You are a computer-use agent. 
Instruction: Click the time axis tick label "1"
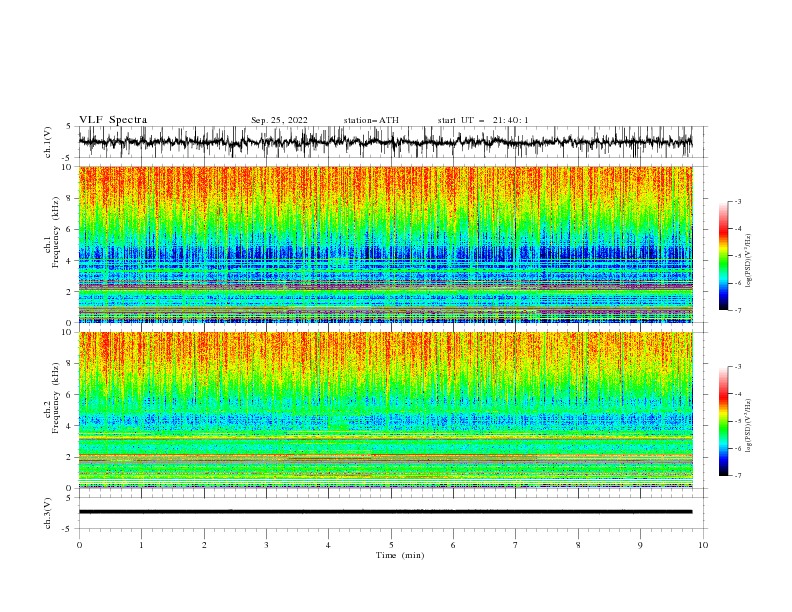click(141, 545)
